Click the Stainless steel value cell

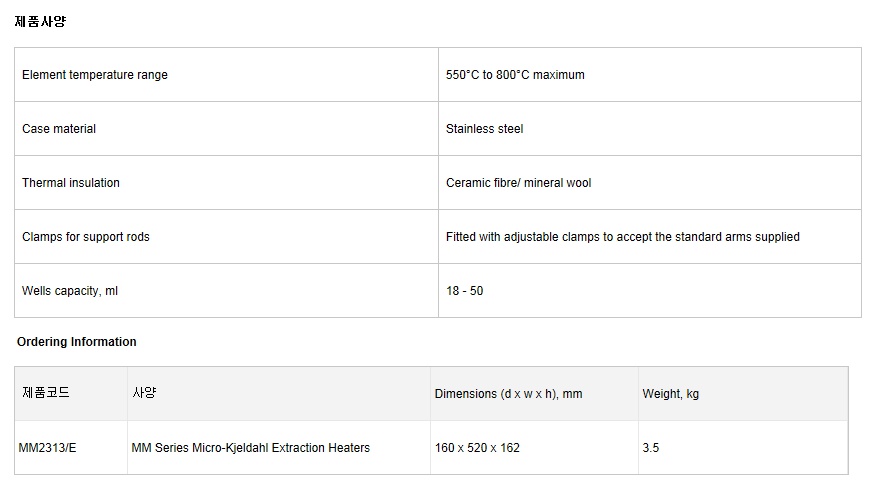tap(650, 129)
